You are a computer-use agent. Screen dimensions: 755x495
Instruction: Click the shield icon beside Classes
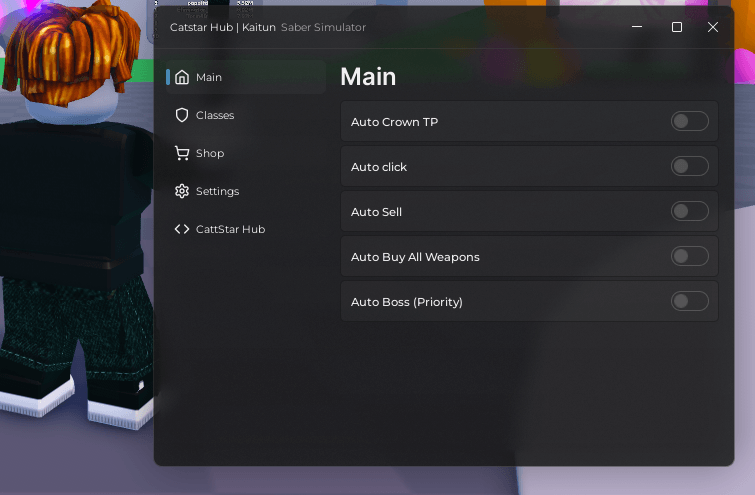coord(182,115)
